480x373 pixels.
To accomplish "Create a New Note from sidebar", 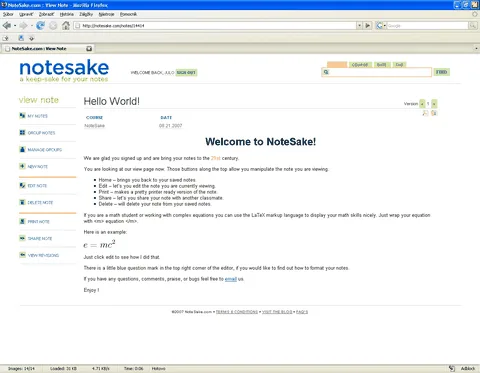I will pyautogui.click(x=37, y=166).
